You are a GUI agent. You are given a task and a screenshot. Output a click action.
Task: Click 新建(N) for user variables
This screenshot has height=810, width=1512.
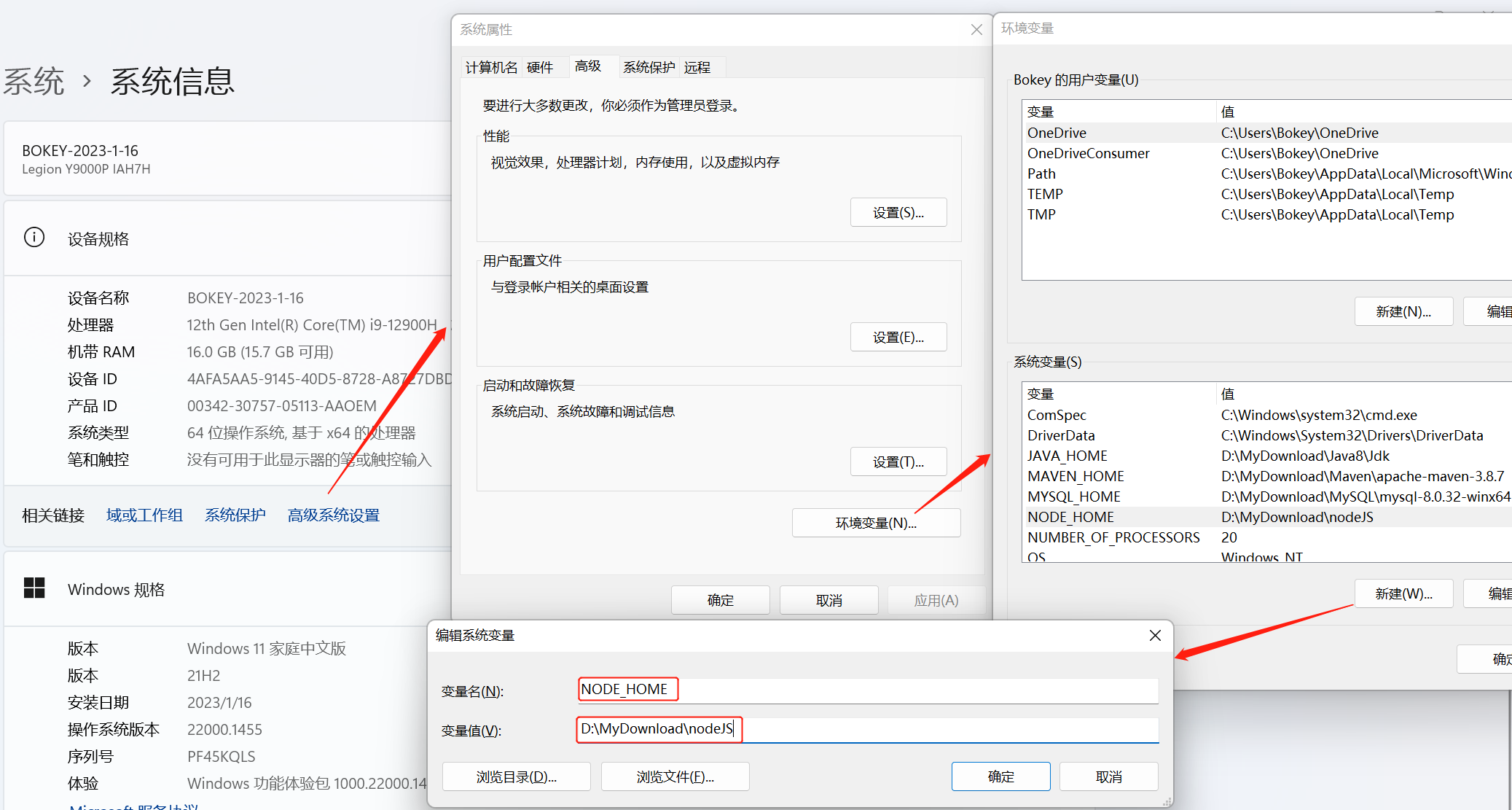(x=1403, y=312)
